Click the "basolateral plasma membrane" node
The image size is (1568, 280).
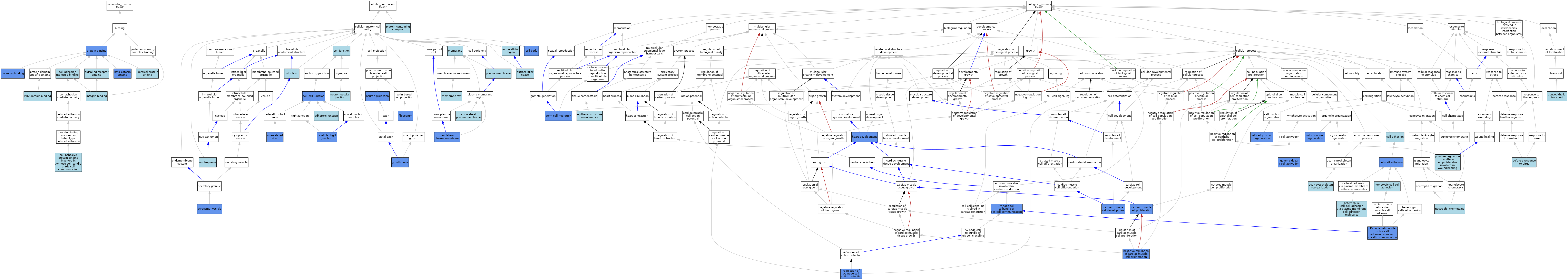(x=447, y=137)
